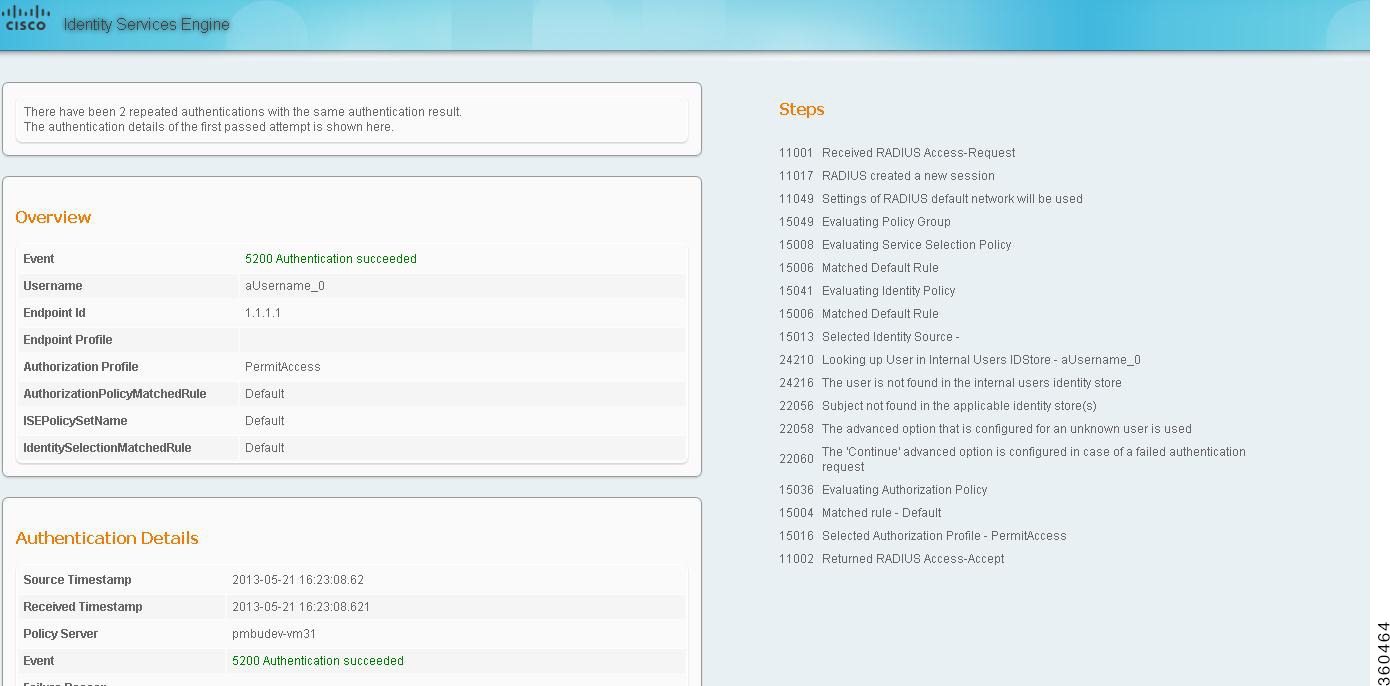Image resolution: width=1390 pixels, height=686 pixels.
Task: Select the Default value for ISEPolicySetName
Action: pyautogui.click(x=265, y=421)
